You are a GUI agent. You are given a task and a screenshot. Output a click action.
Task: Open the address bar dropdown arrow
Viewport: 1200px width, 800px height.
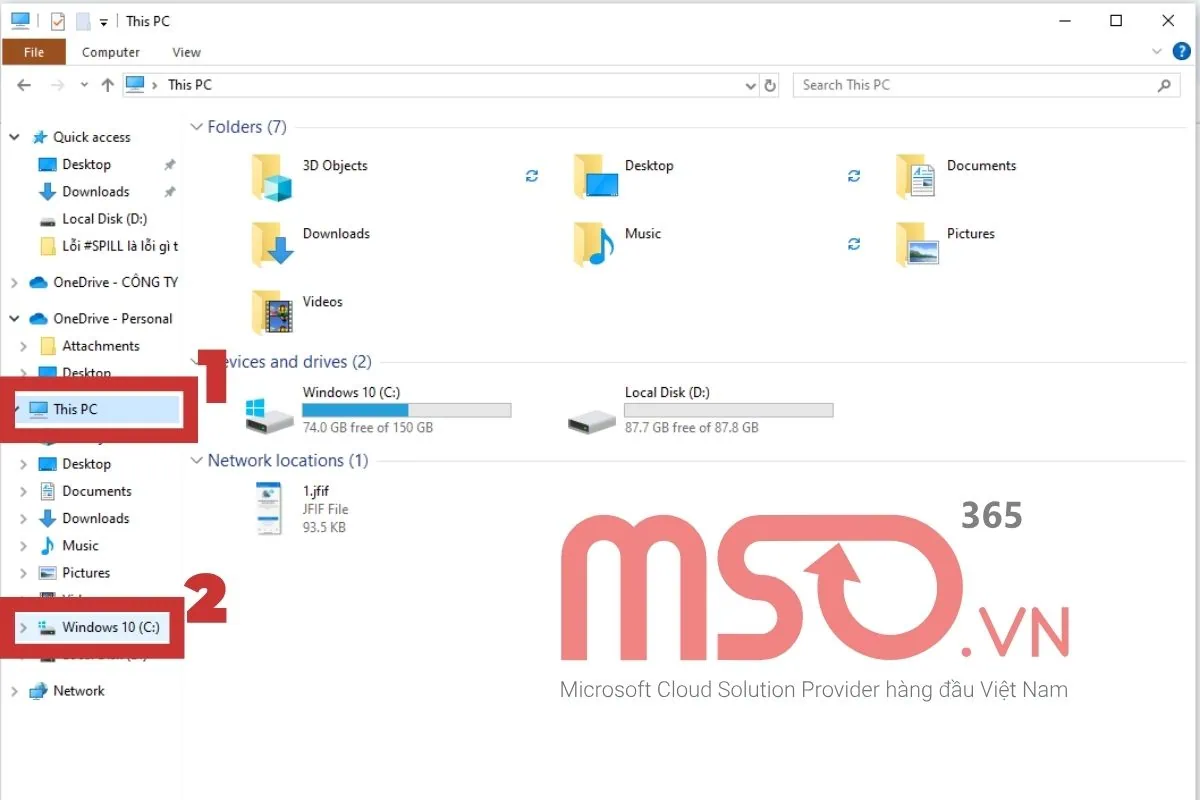[x=750, y=85]
